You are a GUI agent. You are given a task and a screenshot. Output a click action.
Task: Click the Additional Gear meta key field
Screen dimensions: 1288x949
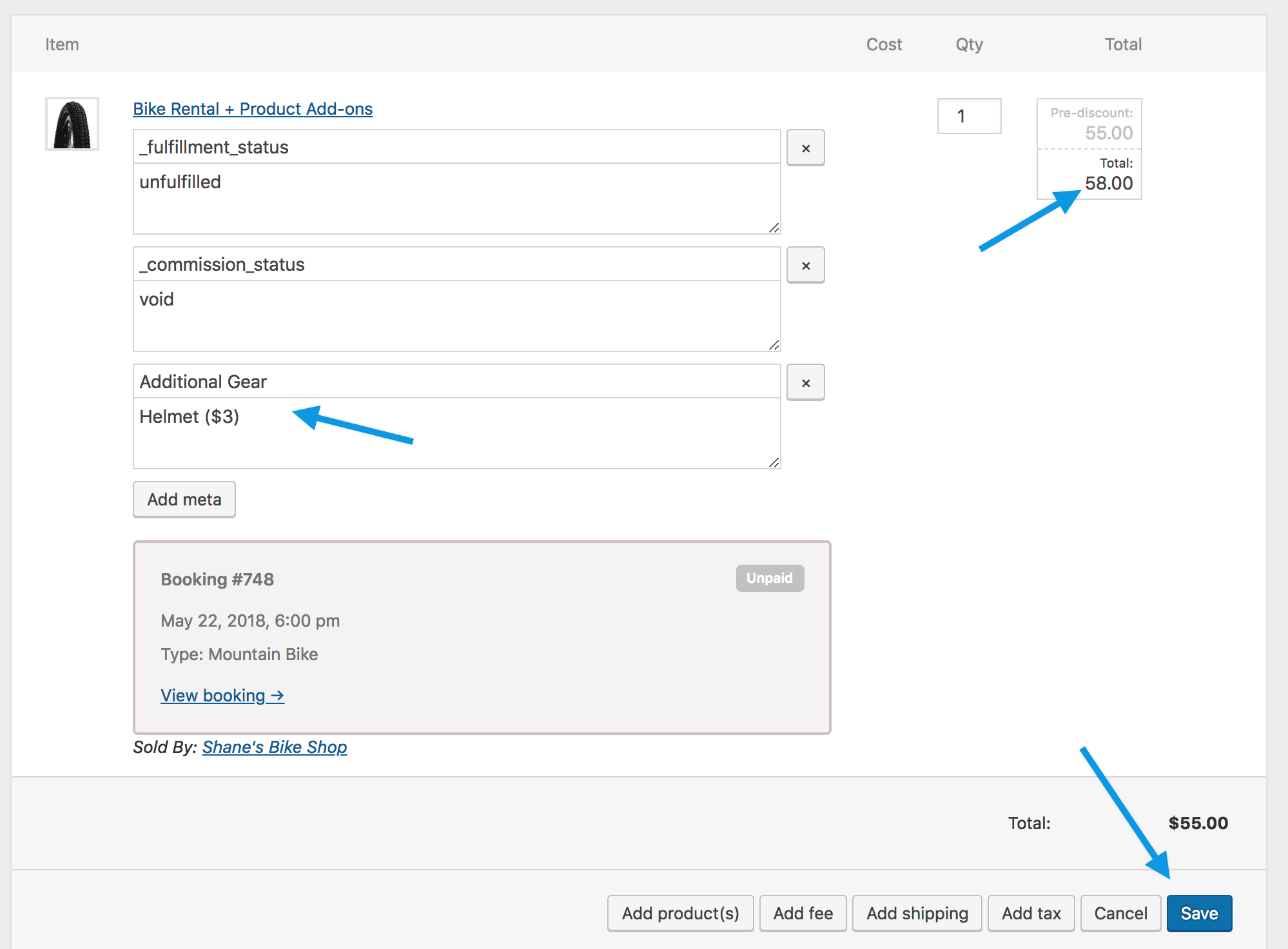tap(456, 381)
